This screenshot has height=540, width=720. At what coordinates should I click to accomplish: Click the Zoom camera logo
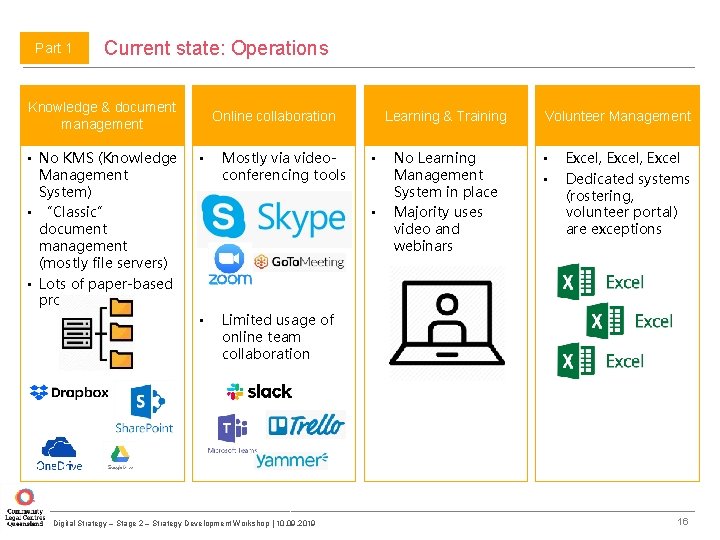230,265
